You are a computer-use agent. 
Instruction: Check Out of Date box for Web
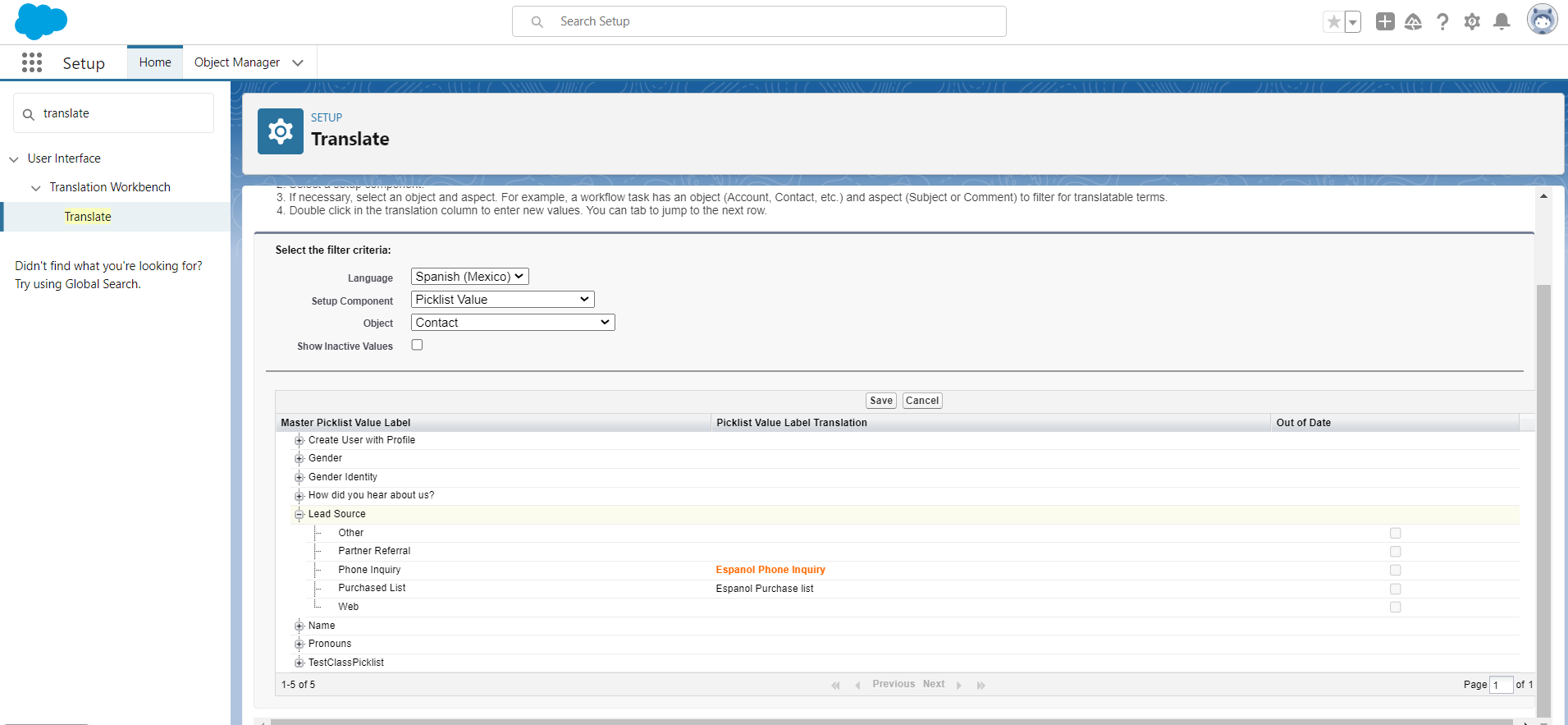point(1395,607)
